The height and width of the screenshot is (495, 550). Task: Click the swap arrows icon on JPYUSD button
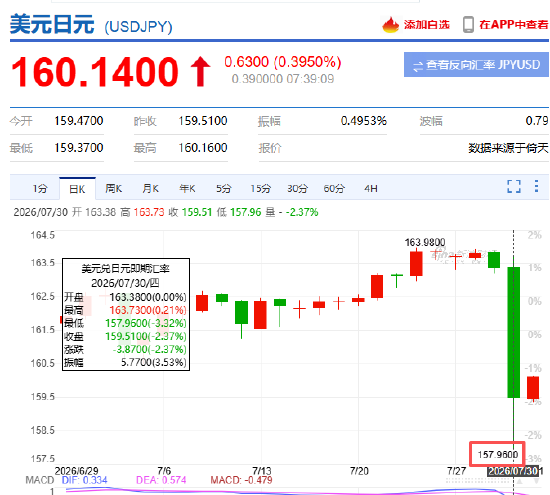[x=418, y=66]
